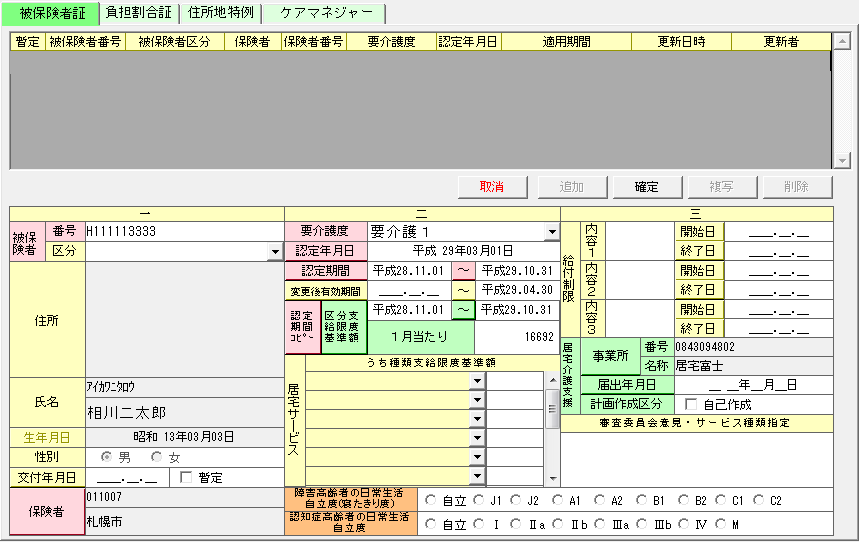This screenshot has height=542, width=859.
Task: Click the 届出年月日 label button
Action: pos(626,384)
